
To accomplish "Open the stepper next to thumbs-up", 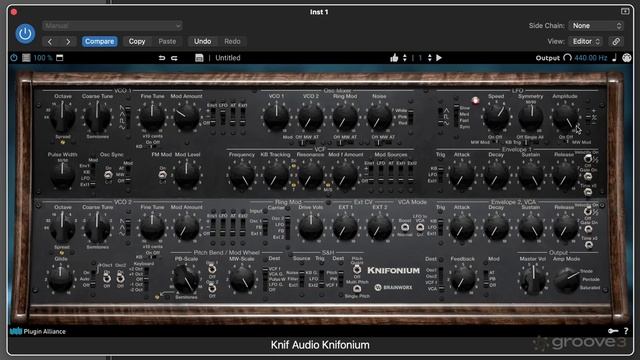I will 405,58.
